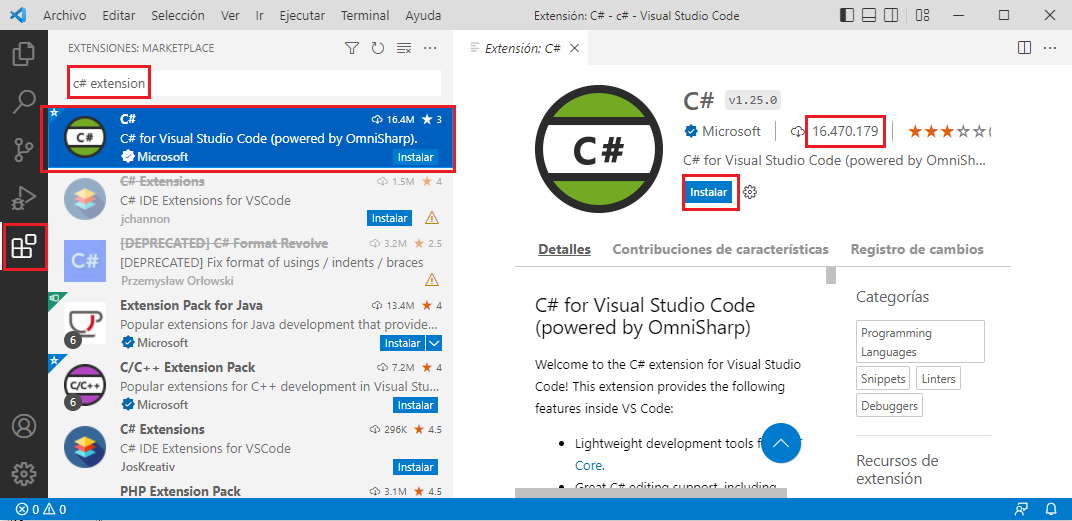Select the Extension Pack for Java item
The image size is (1072, 521).
tap(252, 324)
